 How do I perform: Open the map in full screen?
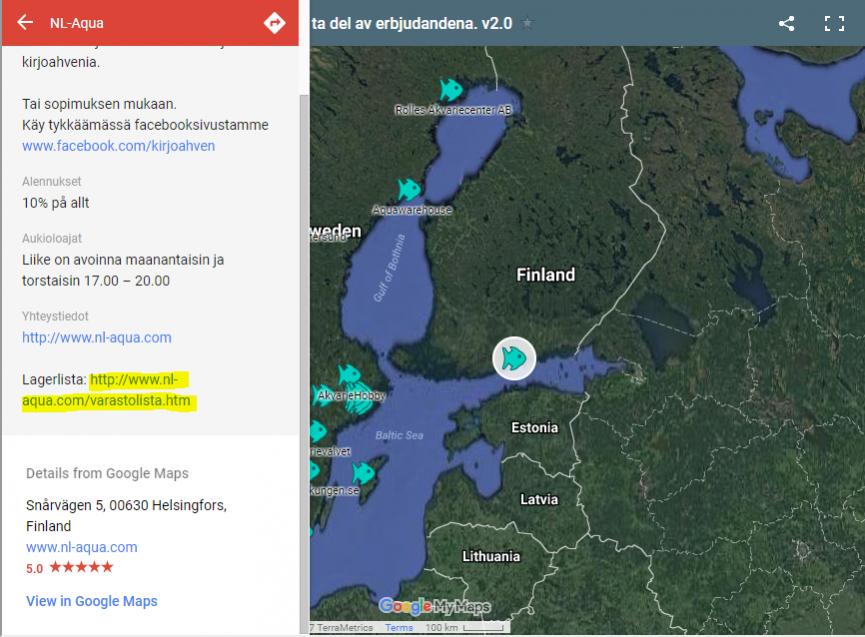click(834, 23)
